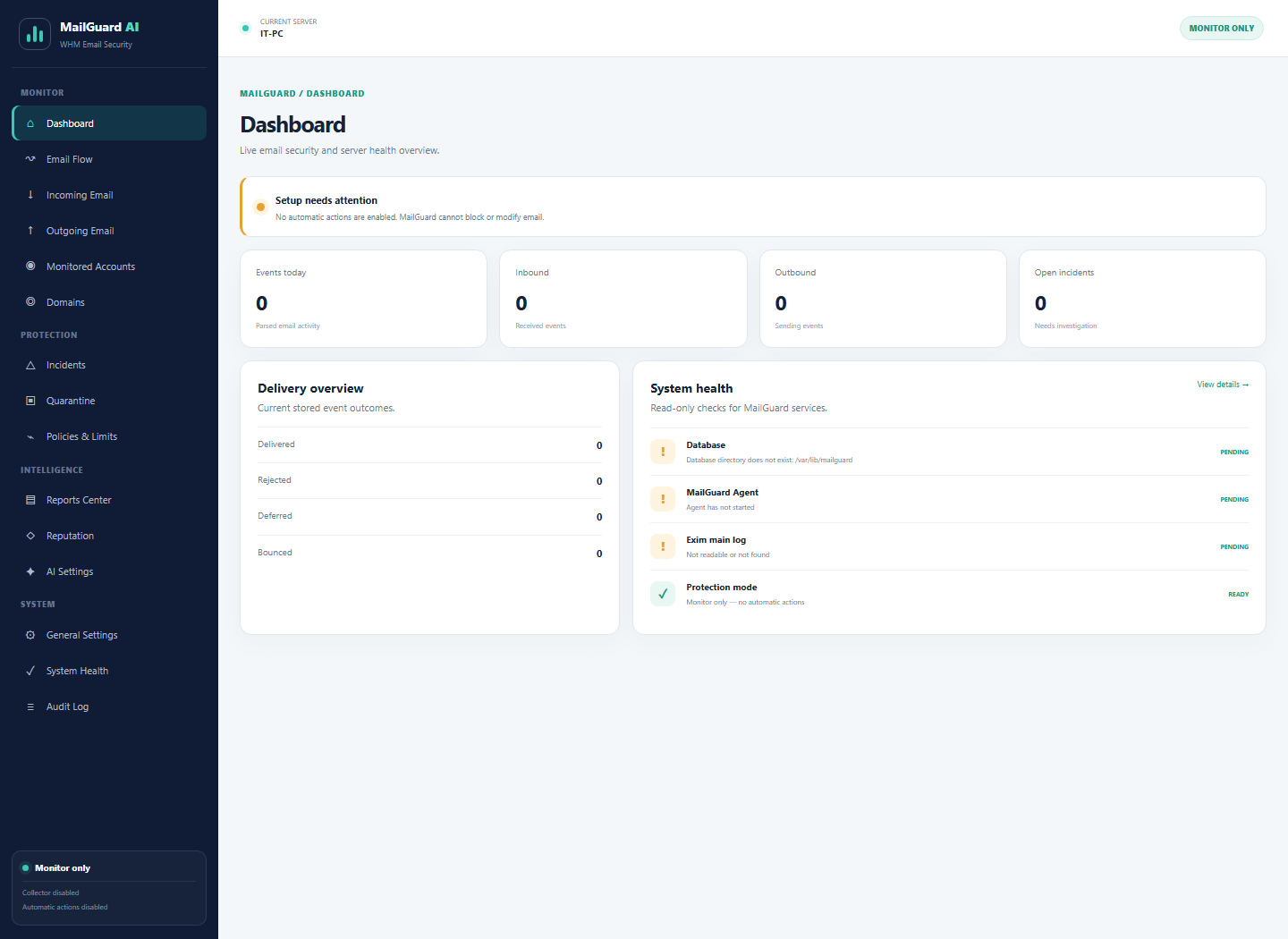Click the Delivered row label
The height and width of the screenshot is (939, 1288).
click(x=276, y=444)
